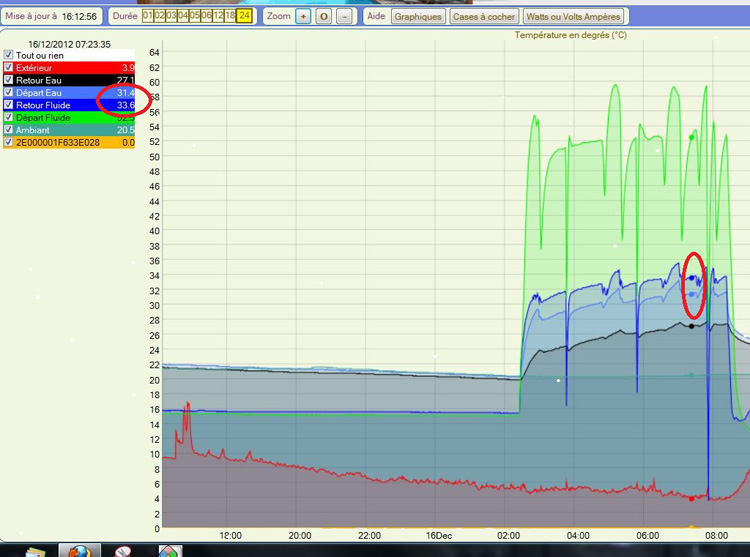
Task: Hide the Retour Eau curve
Action: pyautogui.click(x=9, y=80)
